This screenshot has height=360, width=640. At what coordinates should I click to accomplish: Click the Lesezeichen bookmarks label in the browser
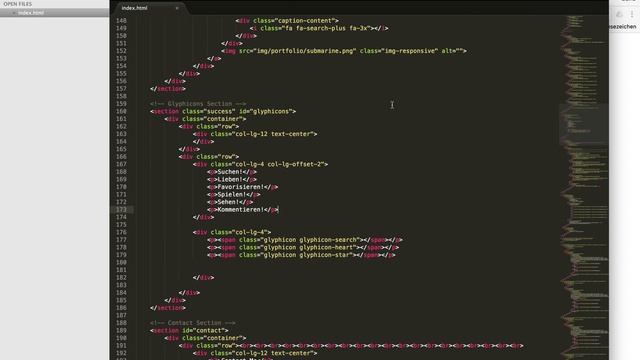(623, 27)
